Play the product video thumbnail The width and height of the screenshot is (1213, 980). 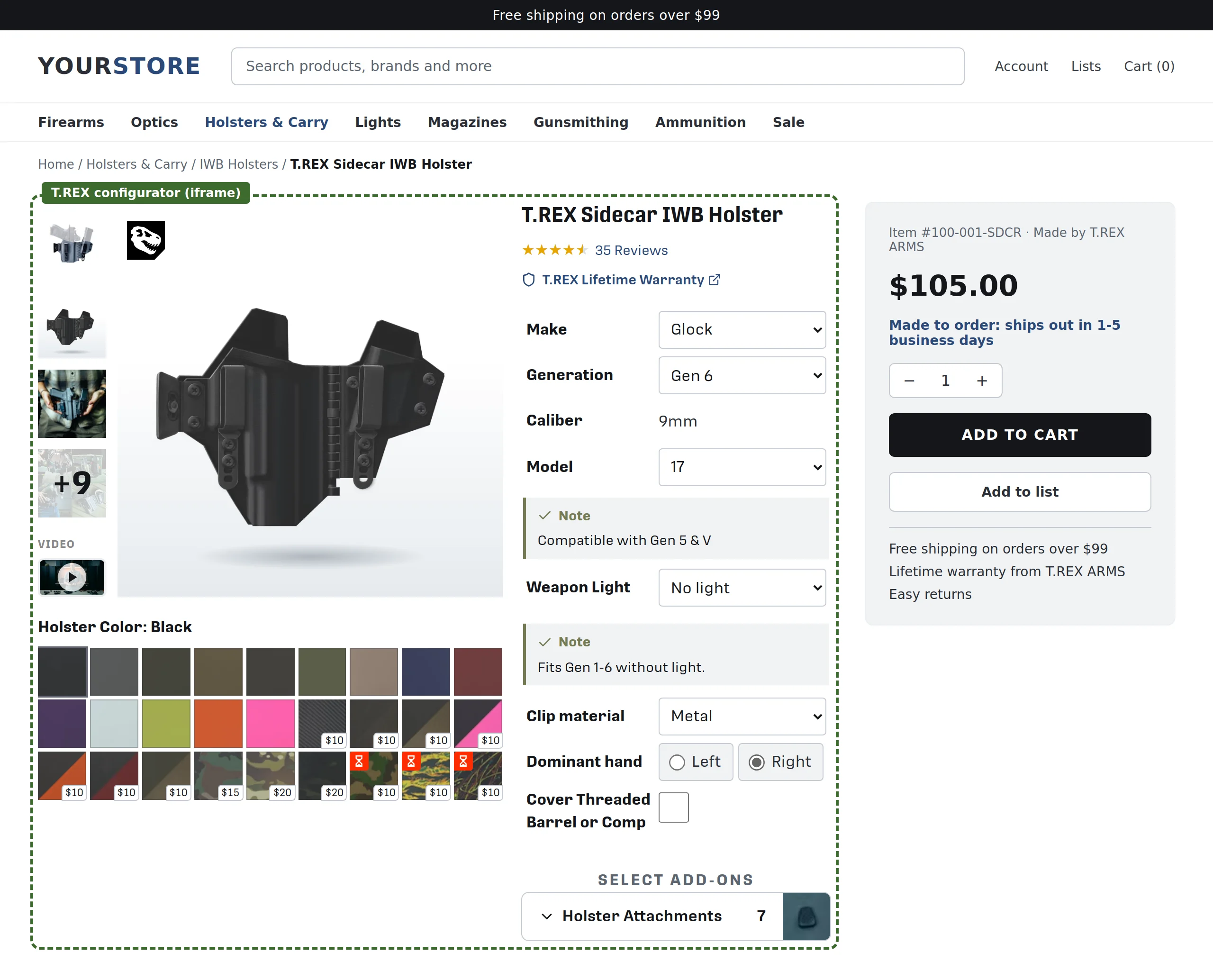coord(72,577)
